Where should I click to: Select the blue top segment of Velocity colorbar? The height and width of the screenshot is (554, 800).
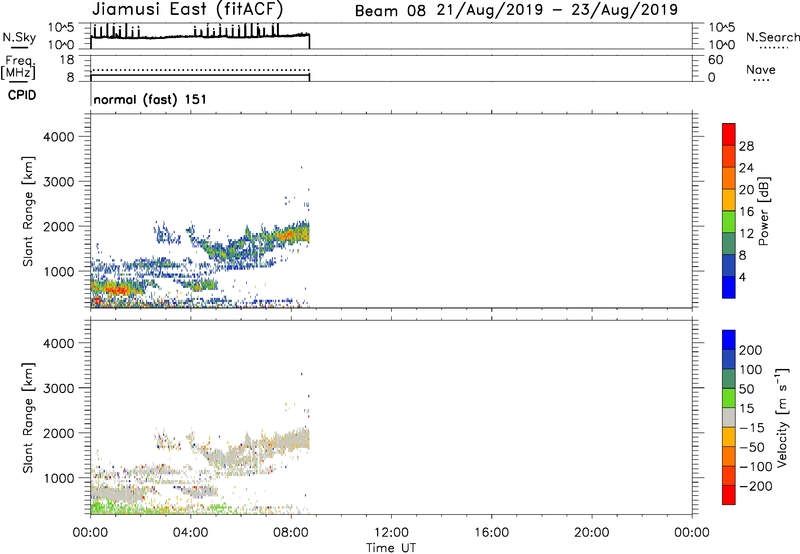pos(729,340)
